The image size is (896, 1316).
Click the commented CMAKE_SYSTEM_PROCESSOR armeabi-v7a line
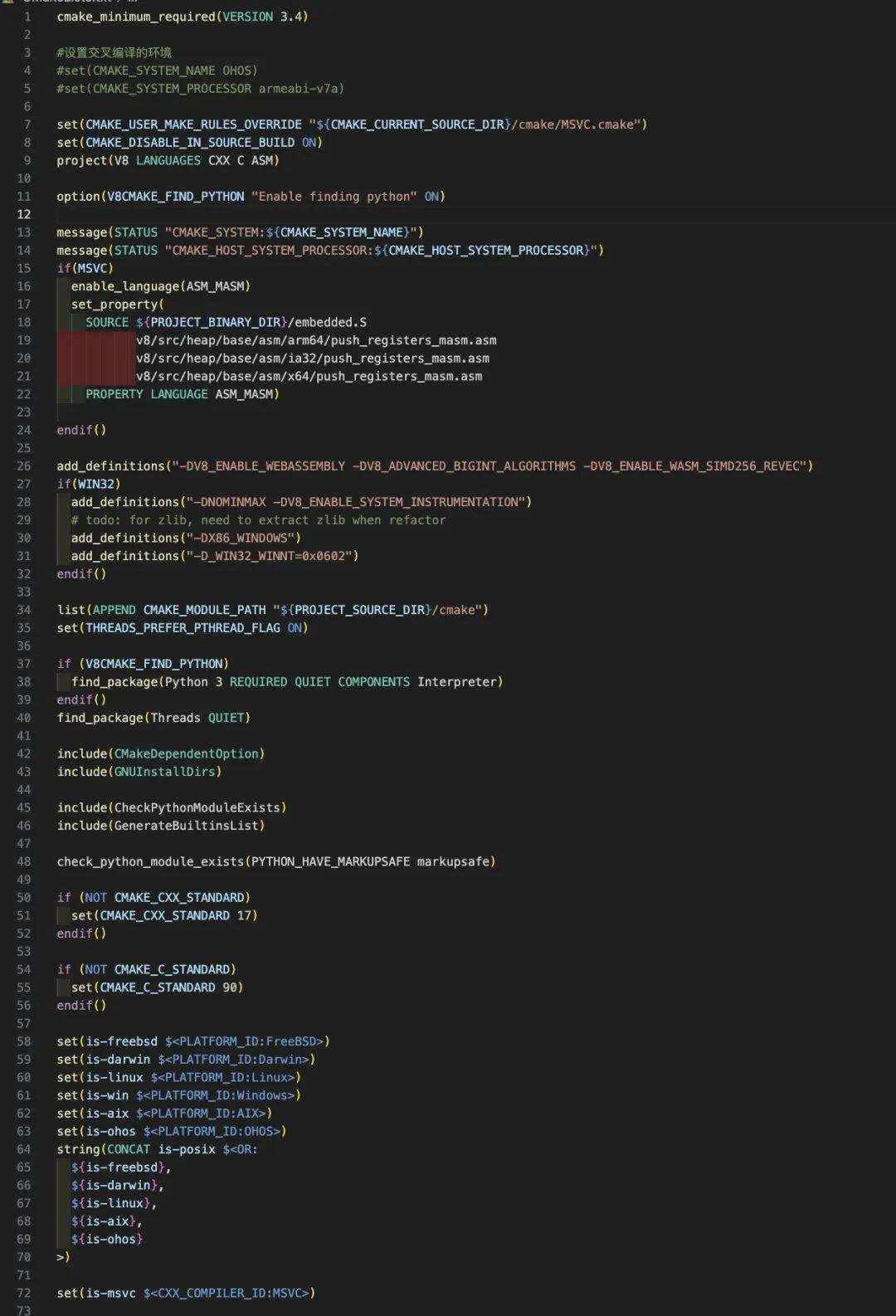[200, 88]
